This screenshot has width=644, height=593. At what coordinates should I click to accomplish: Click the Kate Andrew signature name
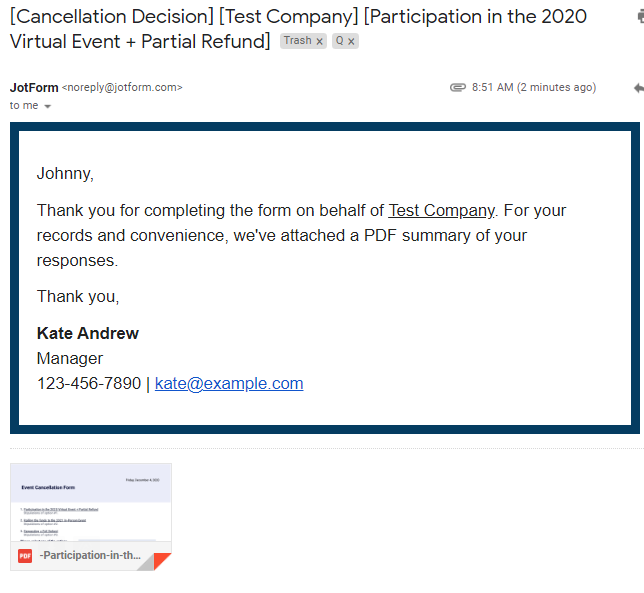(88, 333)
